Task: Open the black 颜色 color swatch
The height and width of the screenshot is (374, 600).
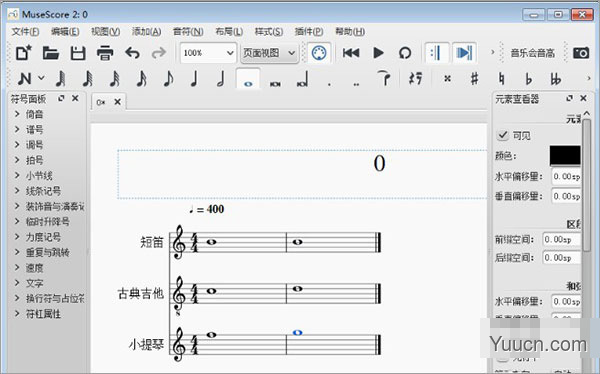Action: pos(565,156)
